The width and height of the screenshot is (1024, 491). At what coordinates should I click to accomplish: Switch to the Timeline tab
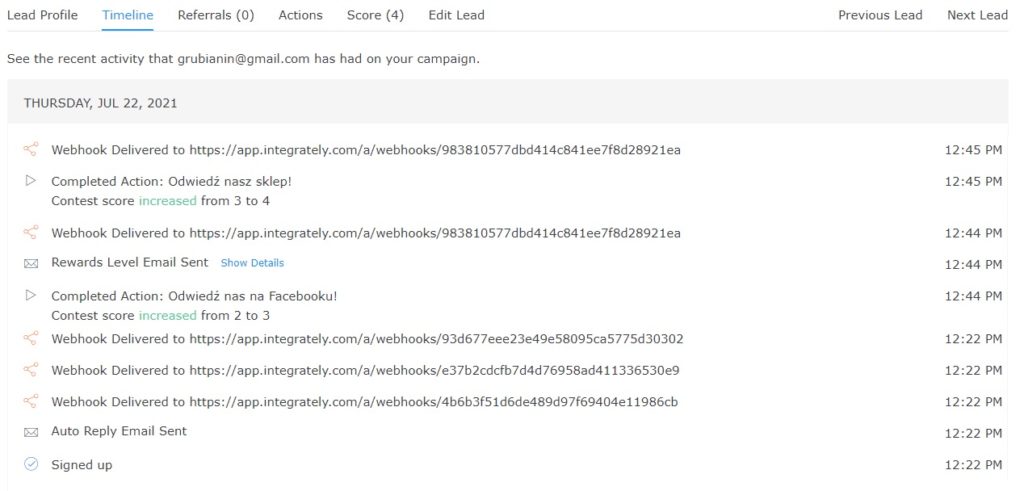127,15
